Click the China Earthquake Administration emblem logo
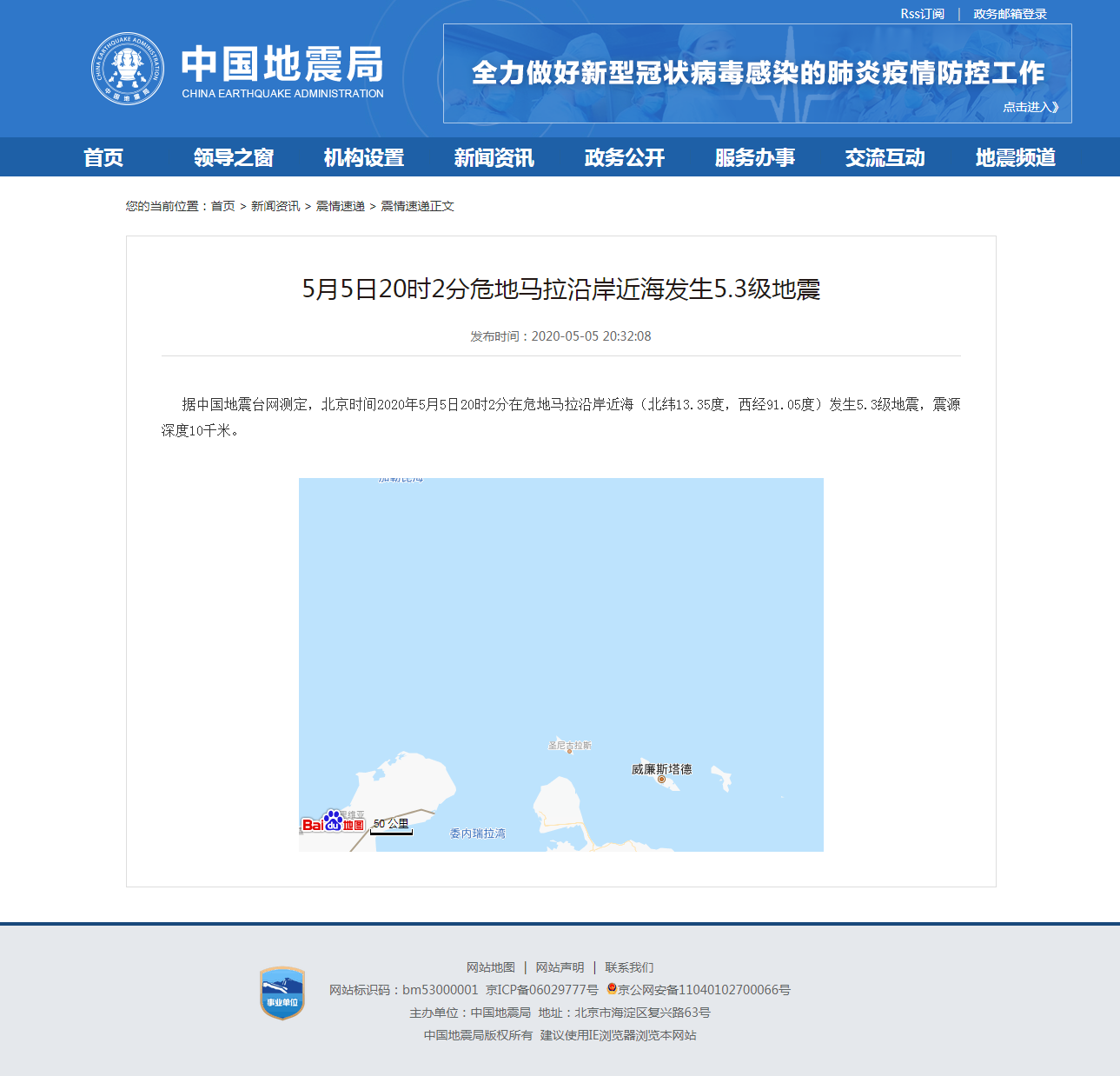Image resolution: width=1120 pixels, height=1076 pixels. (128, 70)
